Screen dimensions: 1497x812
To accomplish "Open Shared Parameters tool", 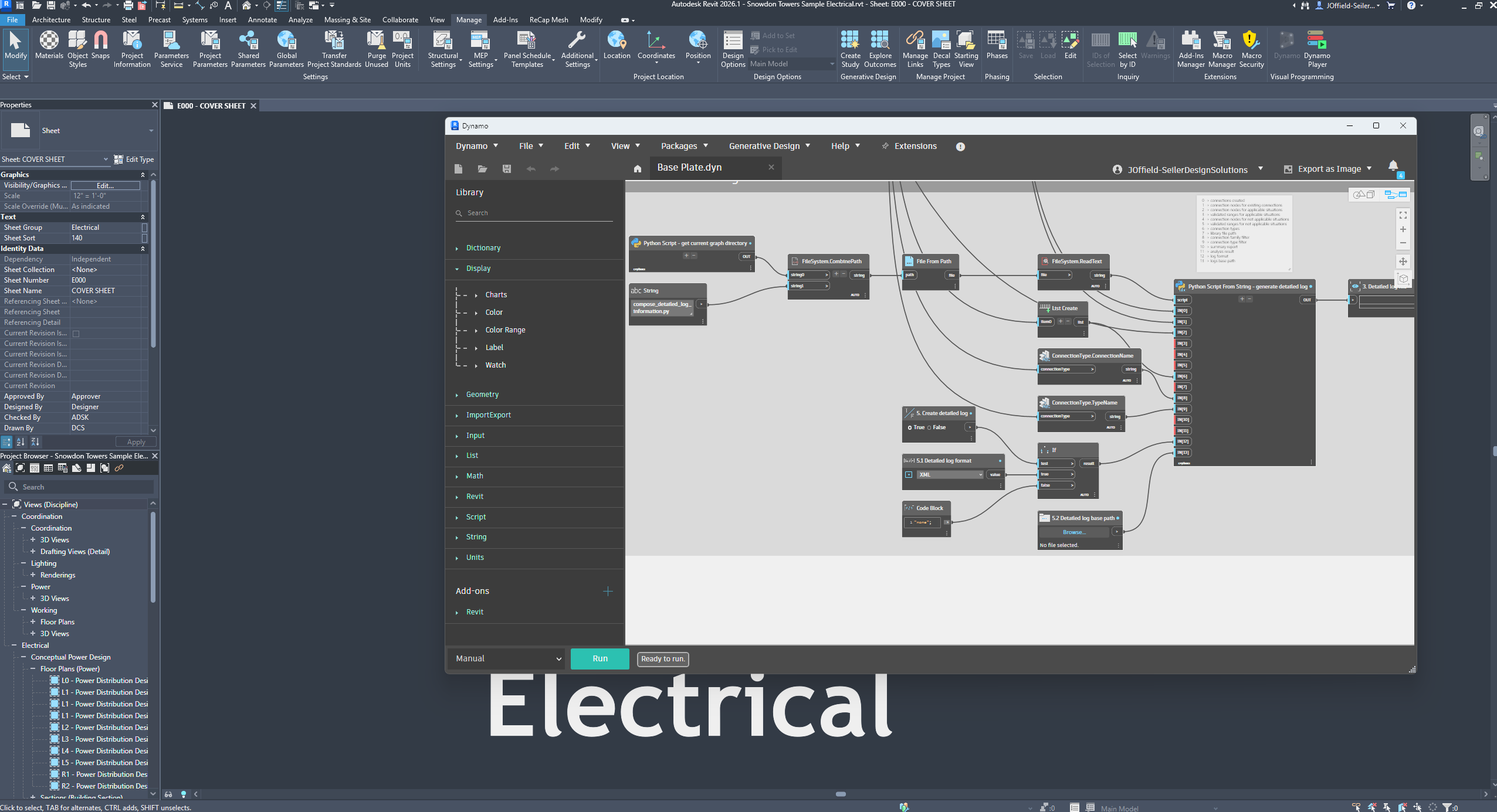I will (x=248, y=49).
